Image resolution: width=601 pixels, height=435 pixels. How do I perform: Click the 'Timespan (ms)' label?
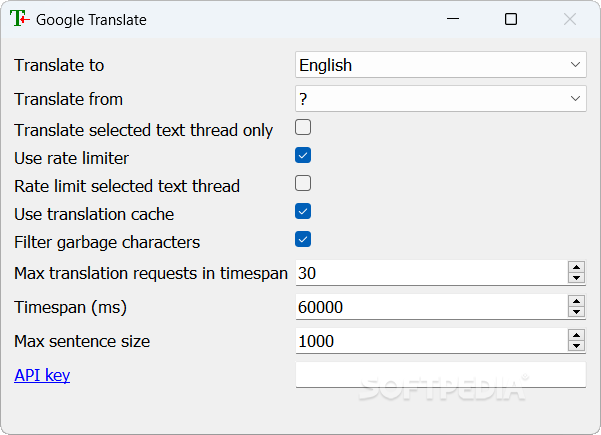[x=71, y=307]
